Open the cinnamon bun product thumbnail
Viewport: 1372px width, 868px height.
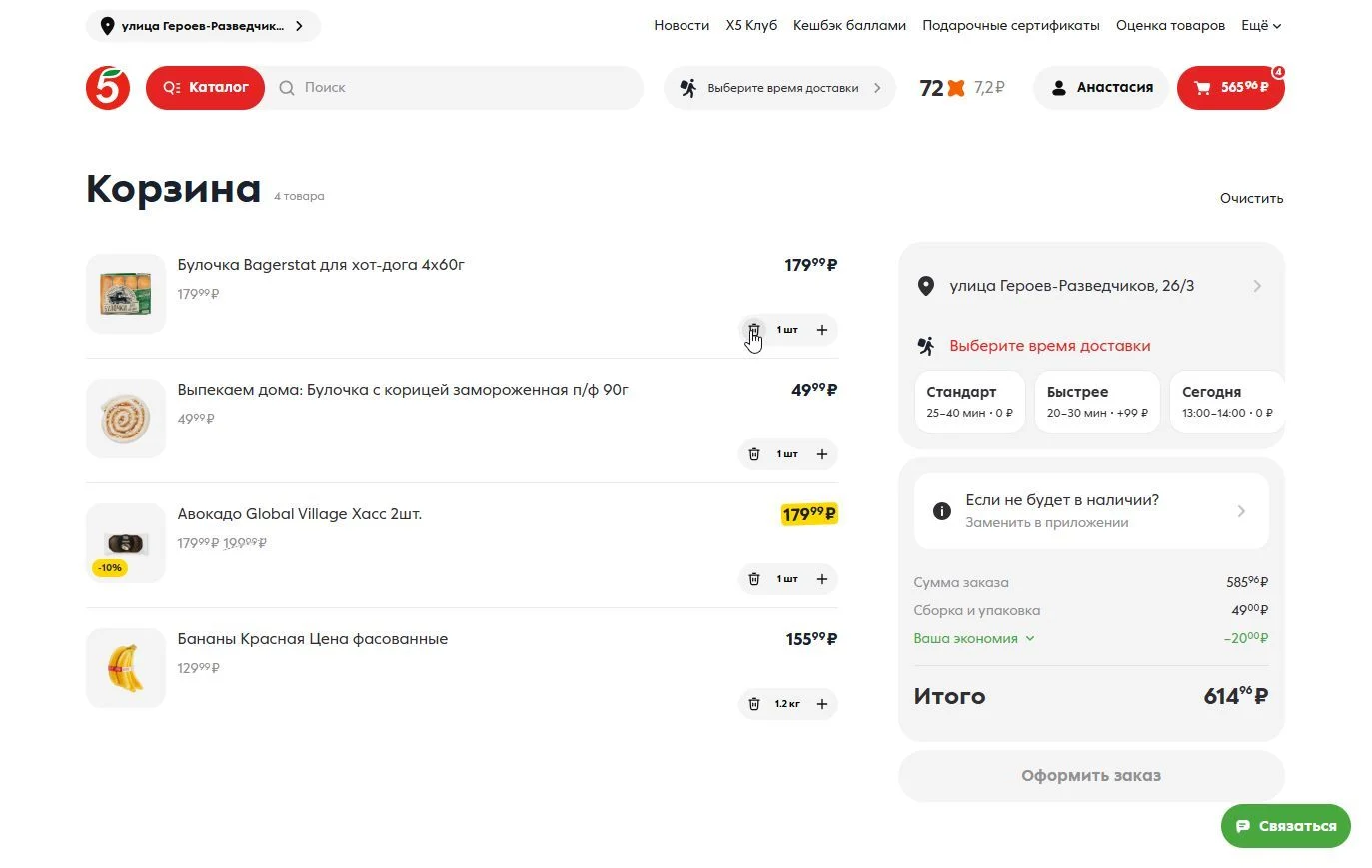coord(126,419)
